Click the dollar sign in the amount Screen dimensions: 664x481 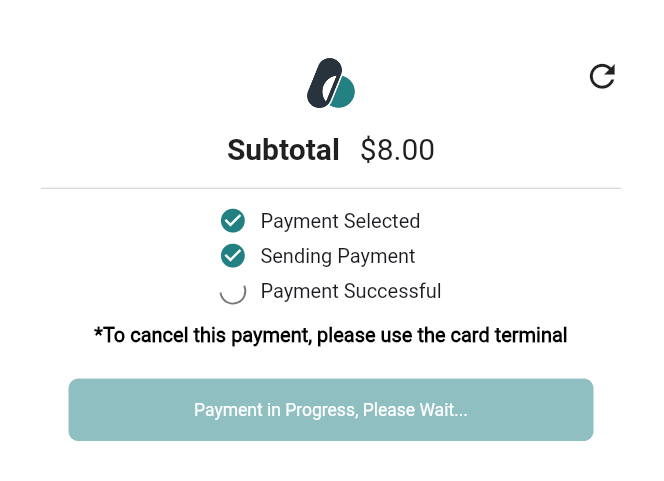pyautogui.click(x=368, y=150)
